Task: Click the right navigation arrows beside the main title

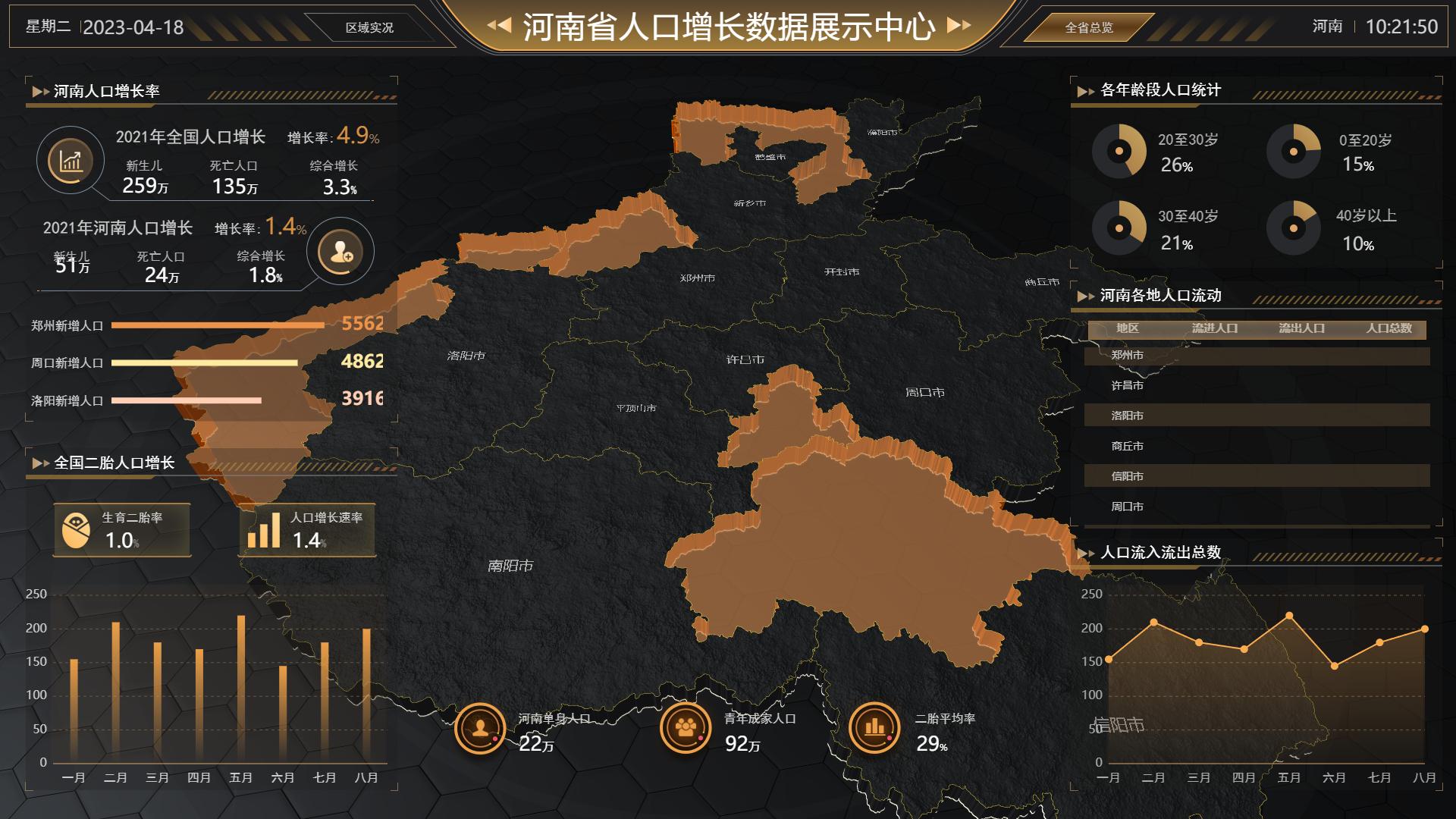Action: (x=957, y=24)
